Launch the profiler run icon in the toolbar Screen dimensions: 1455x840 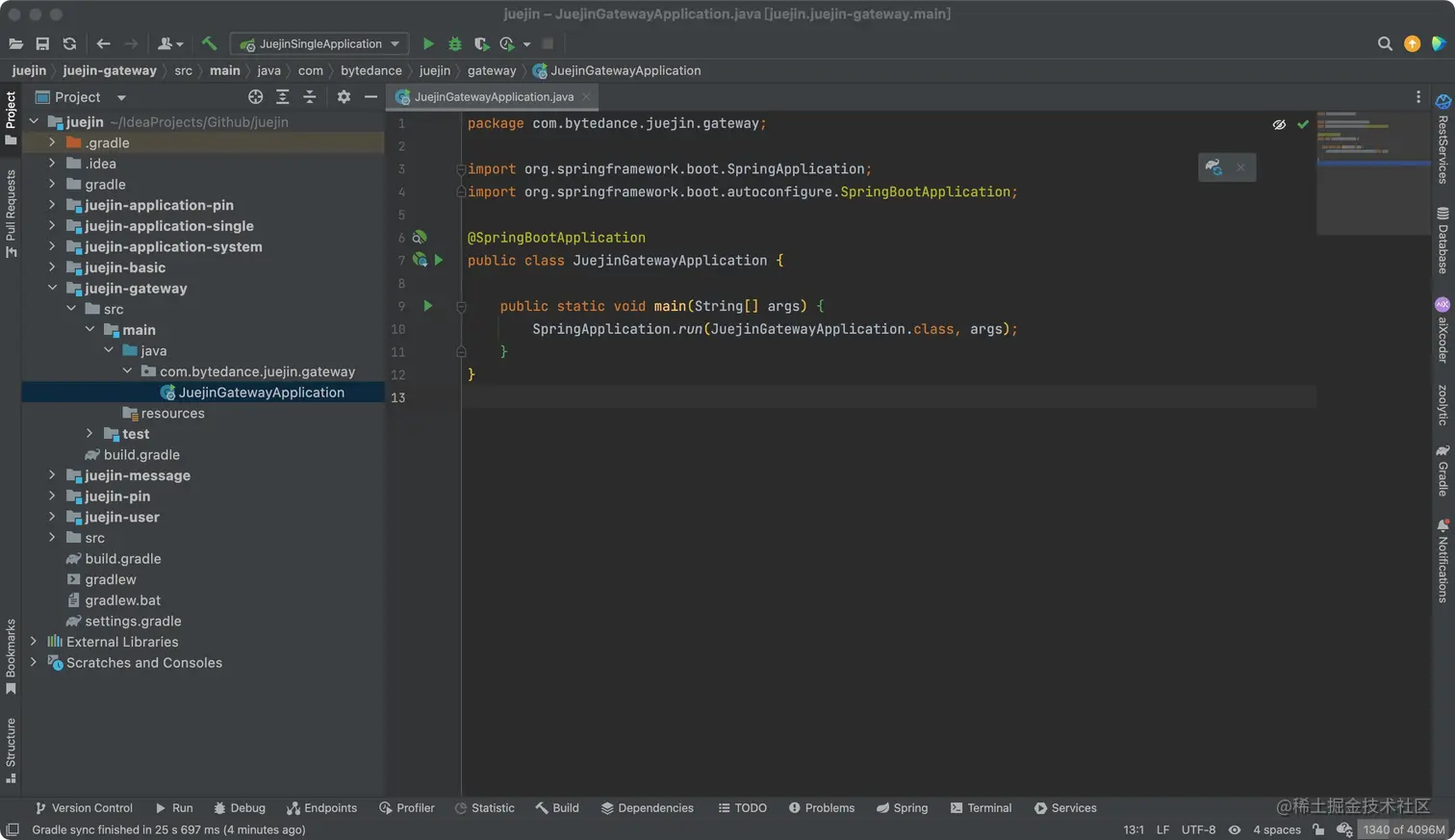[506, 44]
